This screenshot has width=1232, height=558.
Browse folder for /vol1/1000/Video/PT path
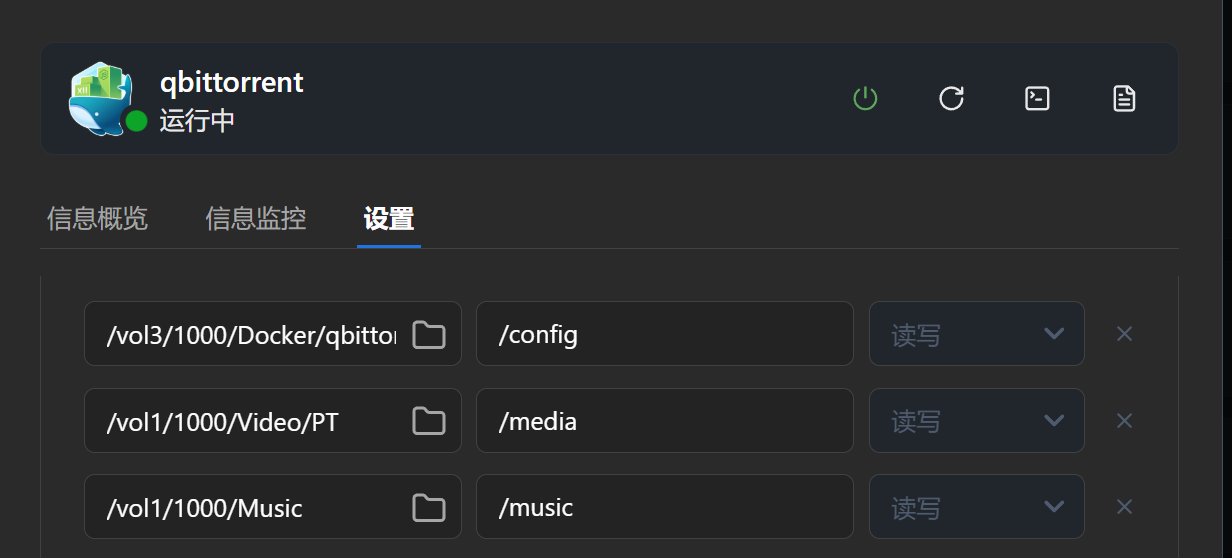(x=429, y=421)
